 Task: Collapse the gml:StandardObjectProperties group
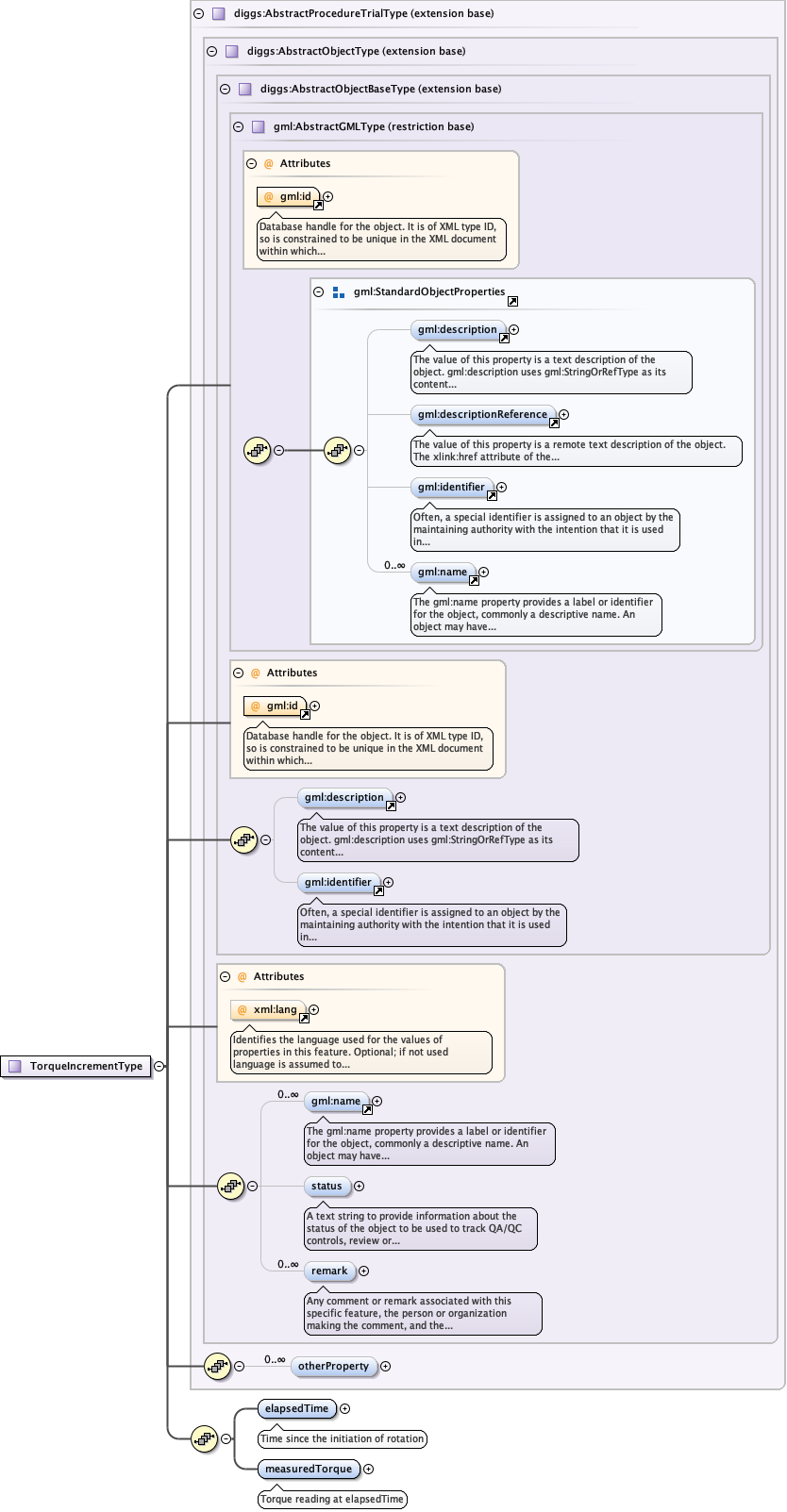318,292
